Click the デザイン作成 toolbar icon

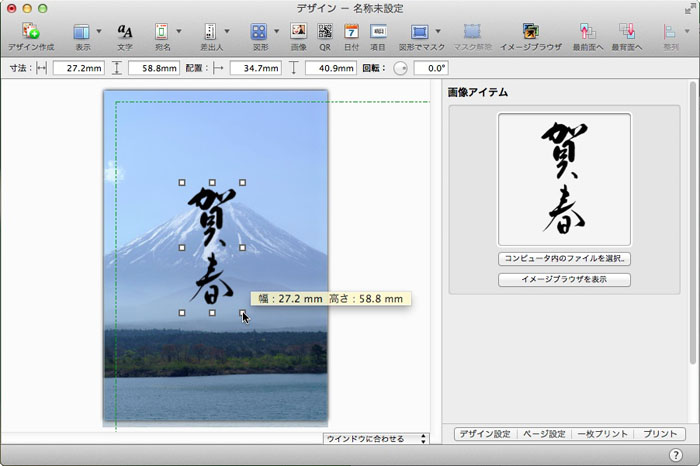tap(31, 32)
